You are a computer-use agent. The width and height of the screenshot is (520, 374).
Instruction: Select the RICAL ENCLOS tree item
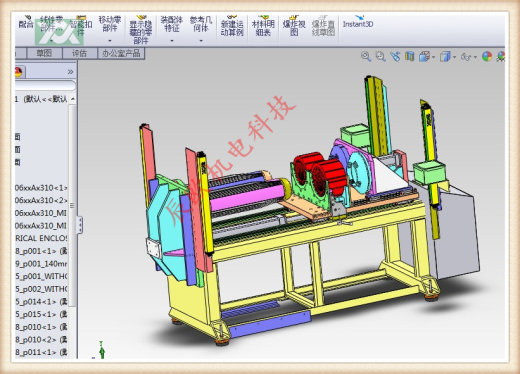[41, 238]
